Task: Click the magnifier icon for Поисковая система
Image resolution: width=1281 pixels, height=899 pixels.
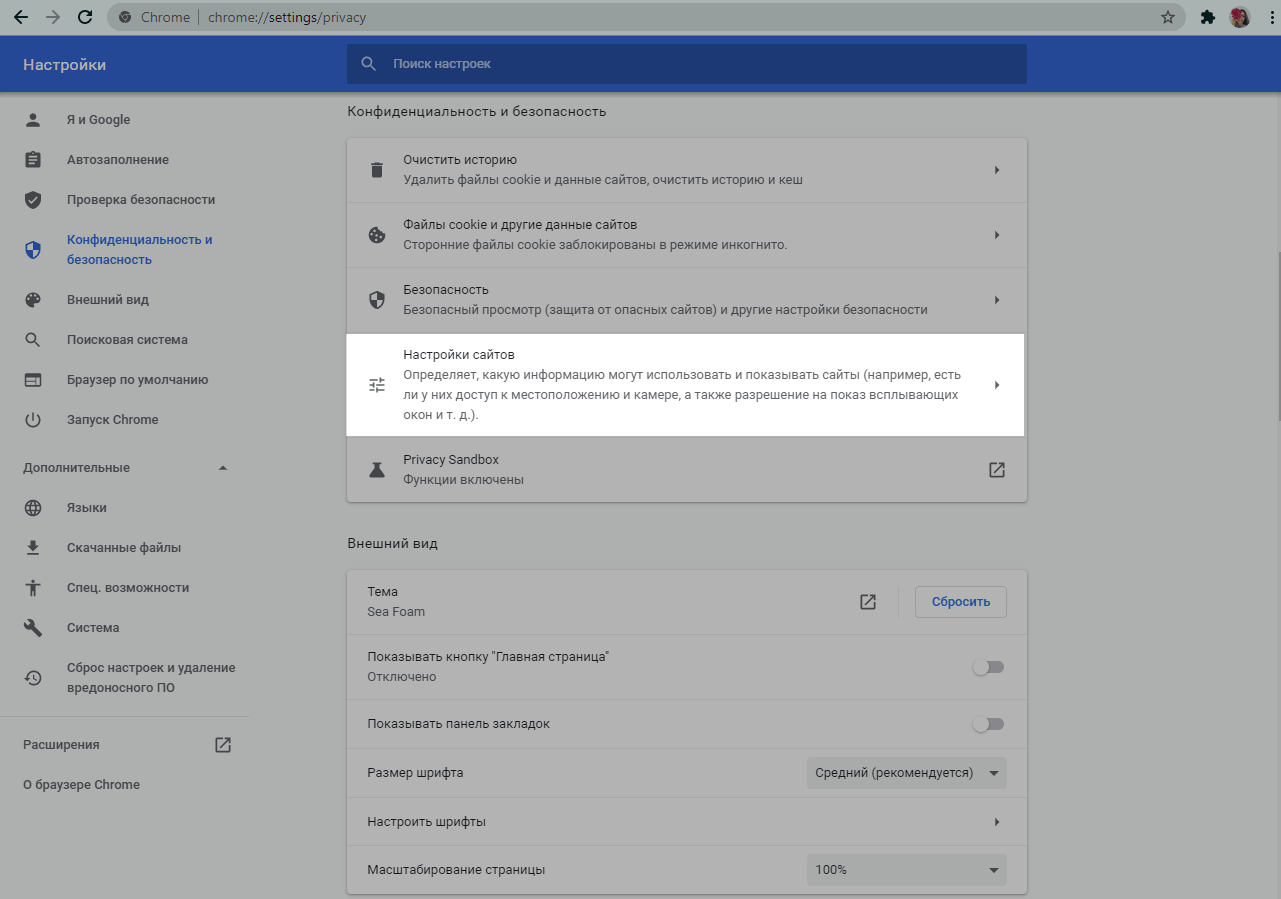Action: pyautogui.click(x=33, y=339)
